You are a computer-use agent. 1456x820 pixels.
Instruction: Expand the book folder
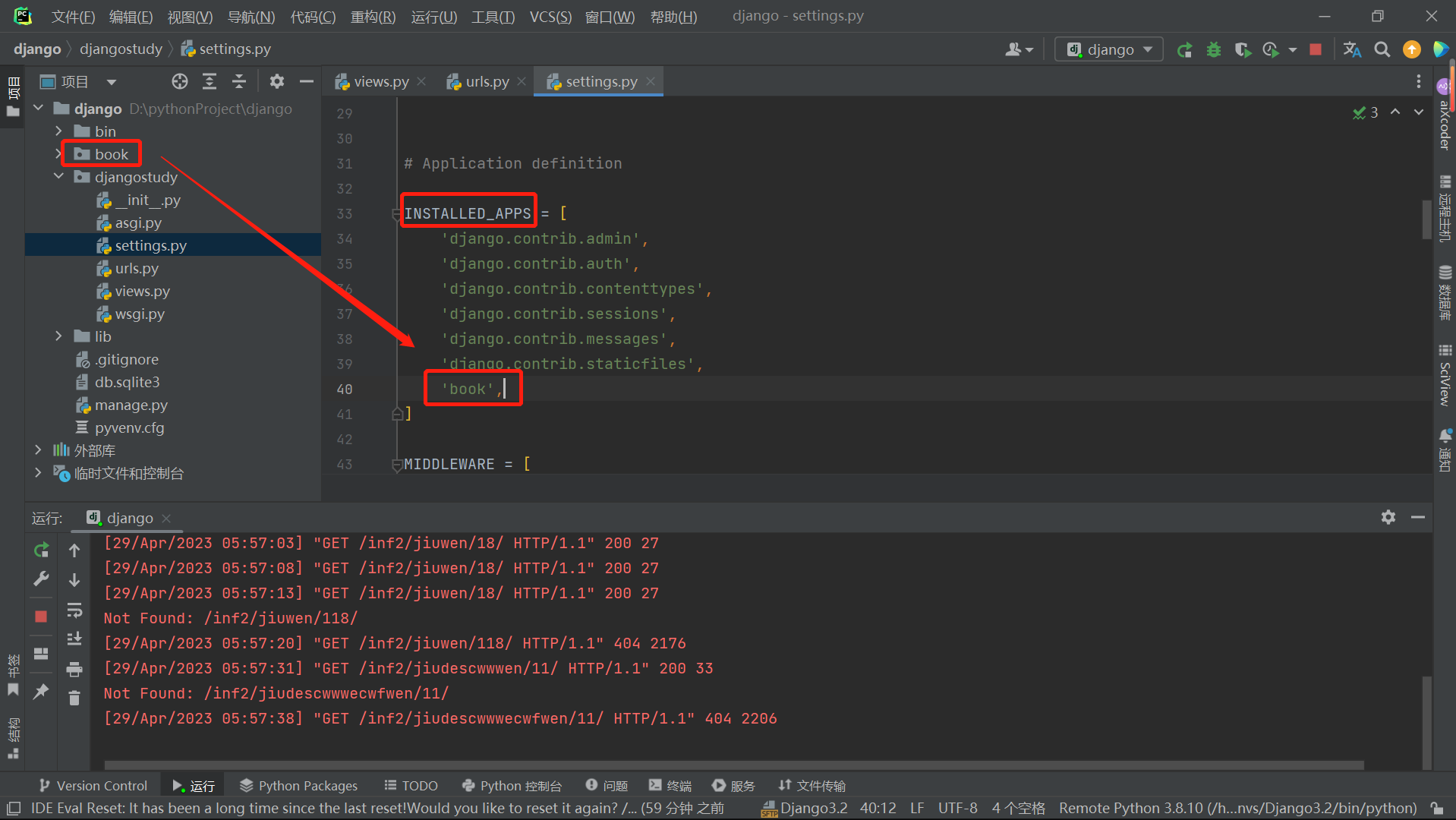tap(58, 154)
